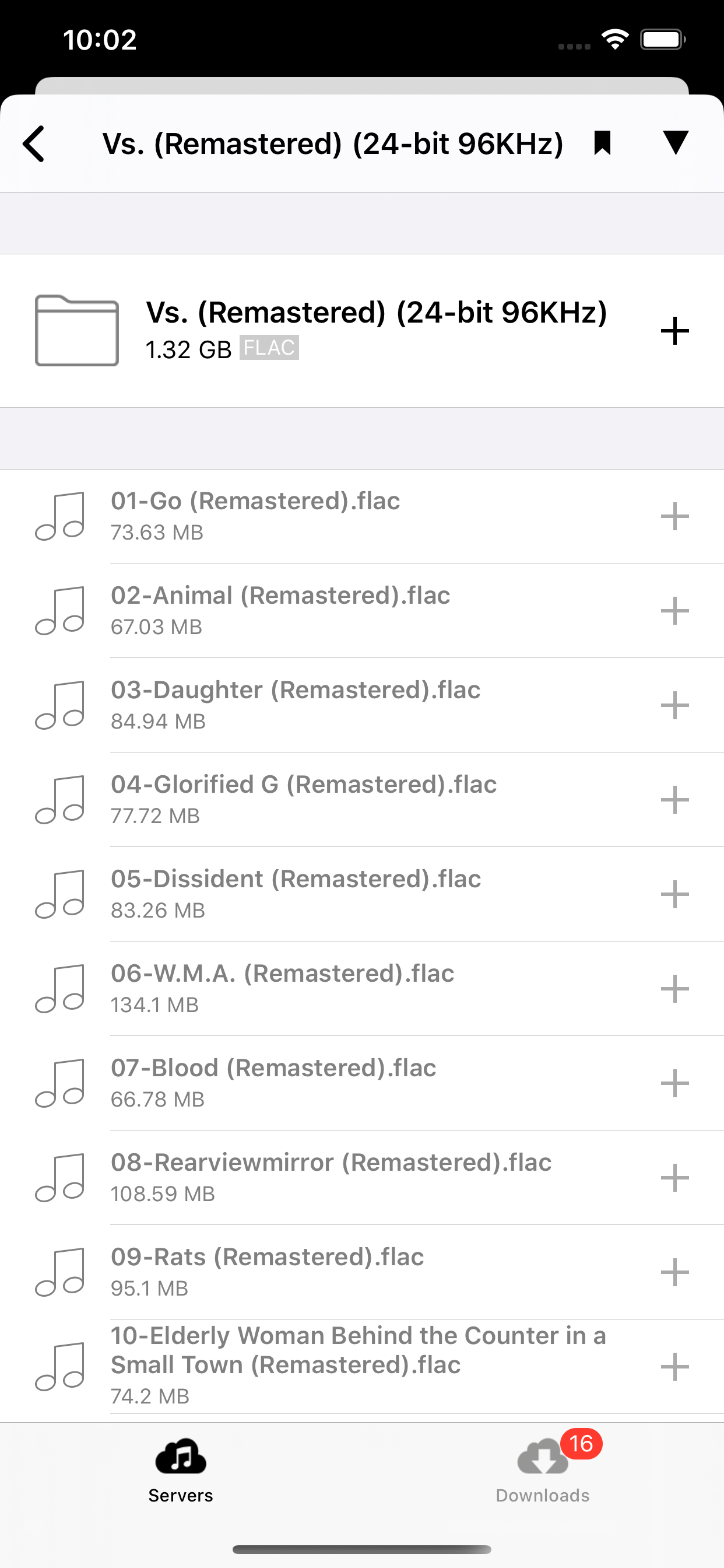Open the Downloads tab

(x=543, y=1470)
